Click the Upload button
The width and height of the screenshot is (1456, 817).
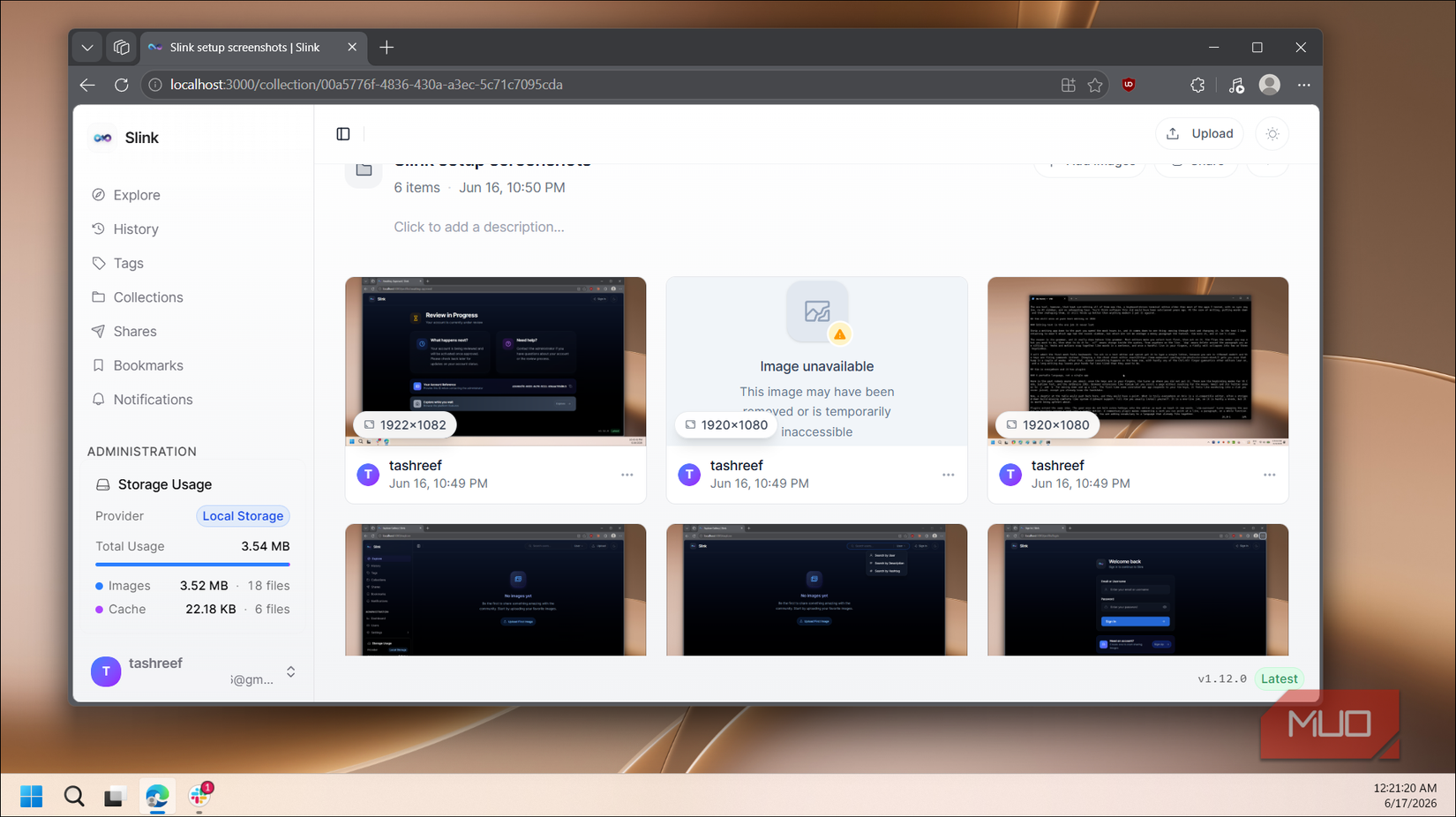(x=1199, y=134)
